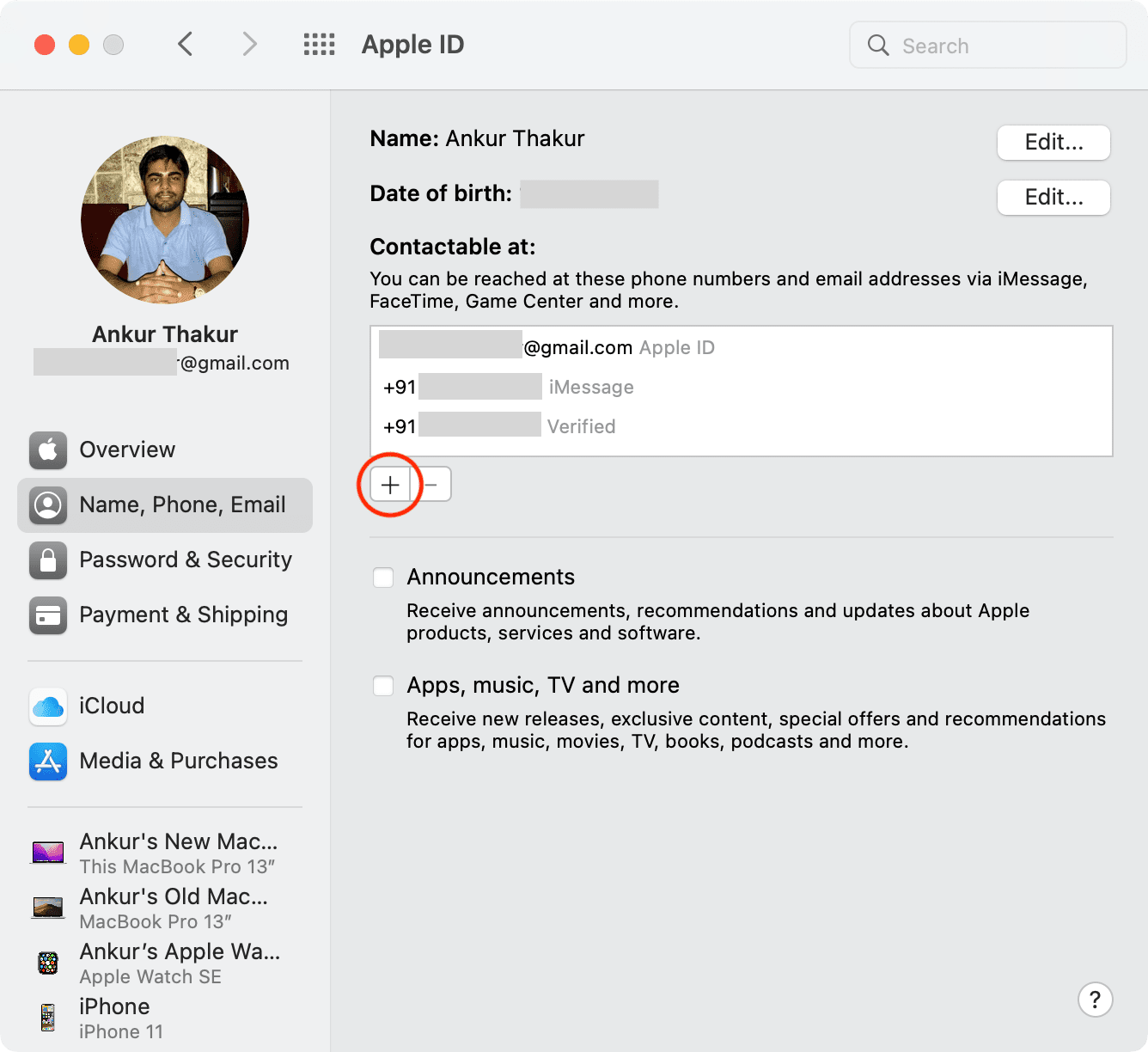
Task: Show all preferences grid icon
Action: 320,45
